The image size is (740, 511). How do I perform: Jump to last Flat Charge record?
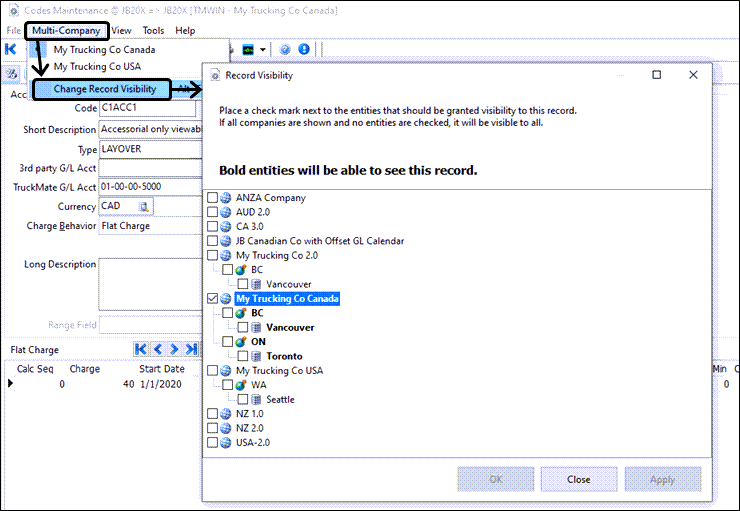pyautogui.click(x=190, y=349)
